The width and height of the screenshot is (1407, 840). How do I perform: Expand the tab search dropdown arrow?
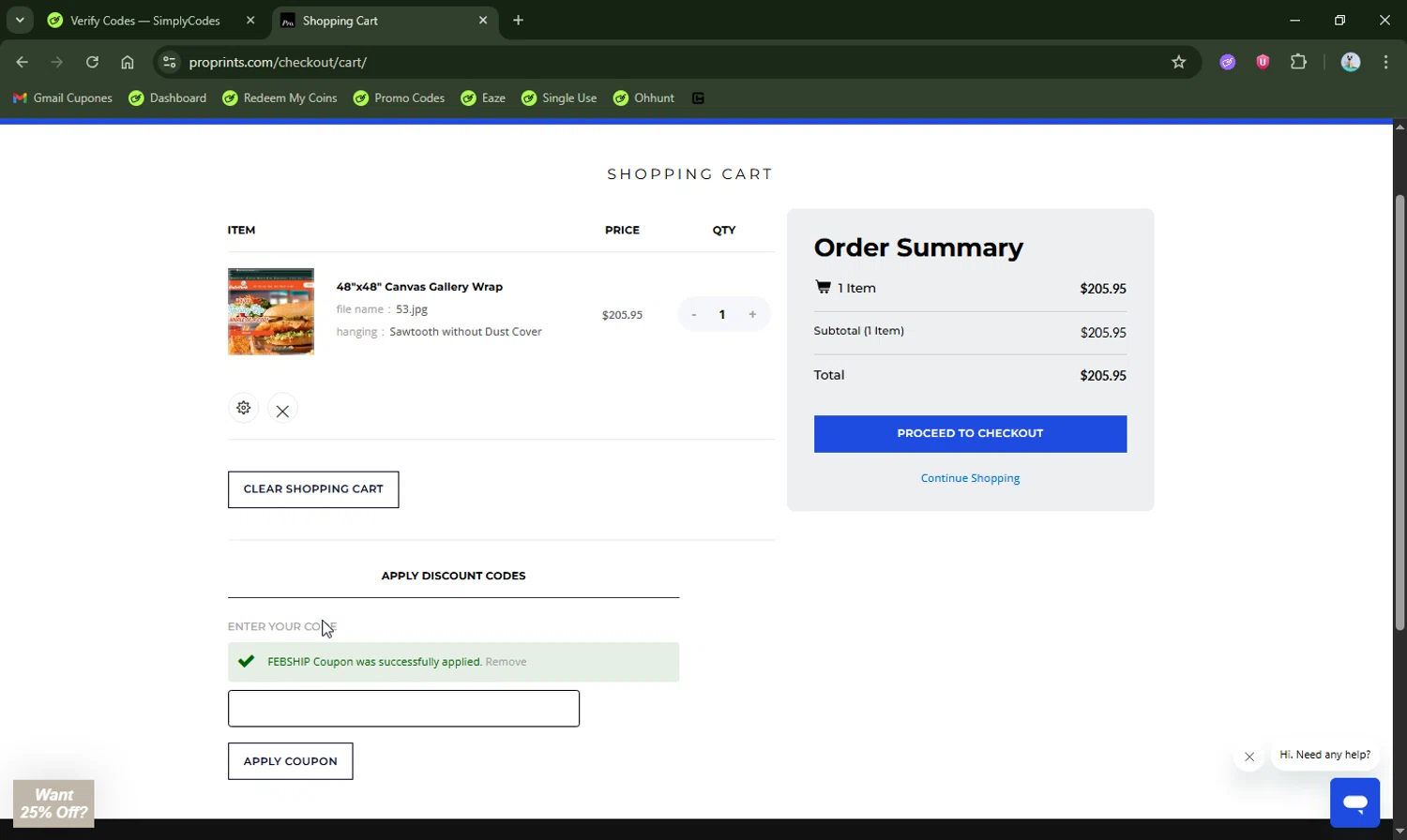[20, 20]
